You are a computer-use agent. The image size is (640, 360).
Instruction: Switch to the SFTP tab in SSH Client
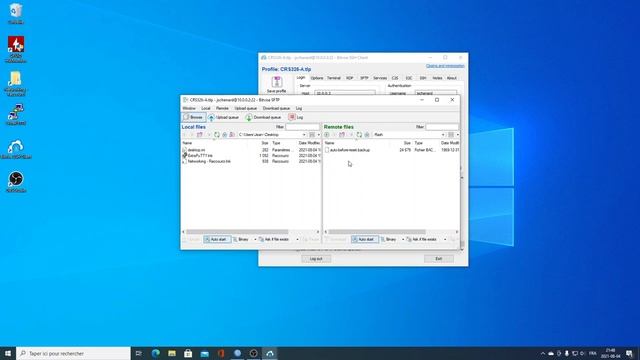tap(364, 78)
